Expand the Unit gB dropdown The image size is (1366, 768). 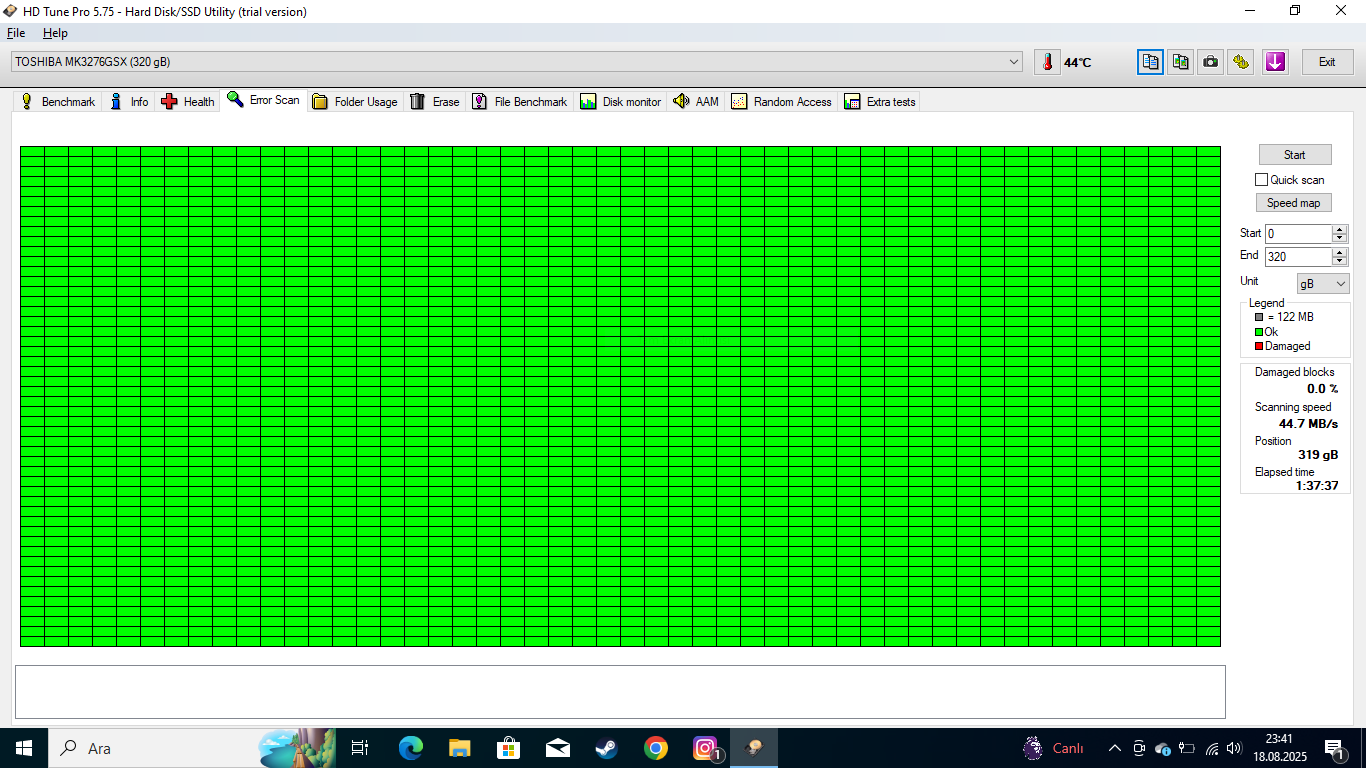pos(1323,284)
